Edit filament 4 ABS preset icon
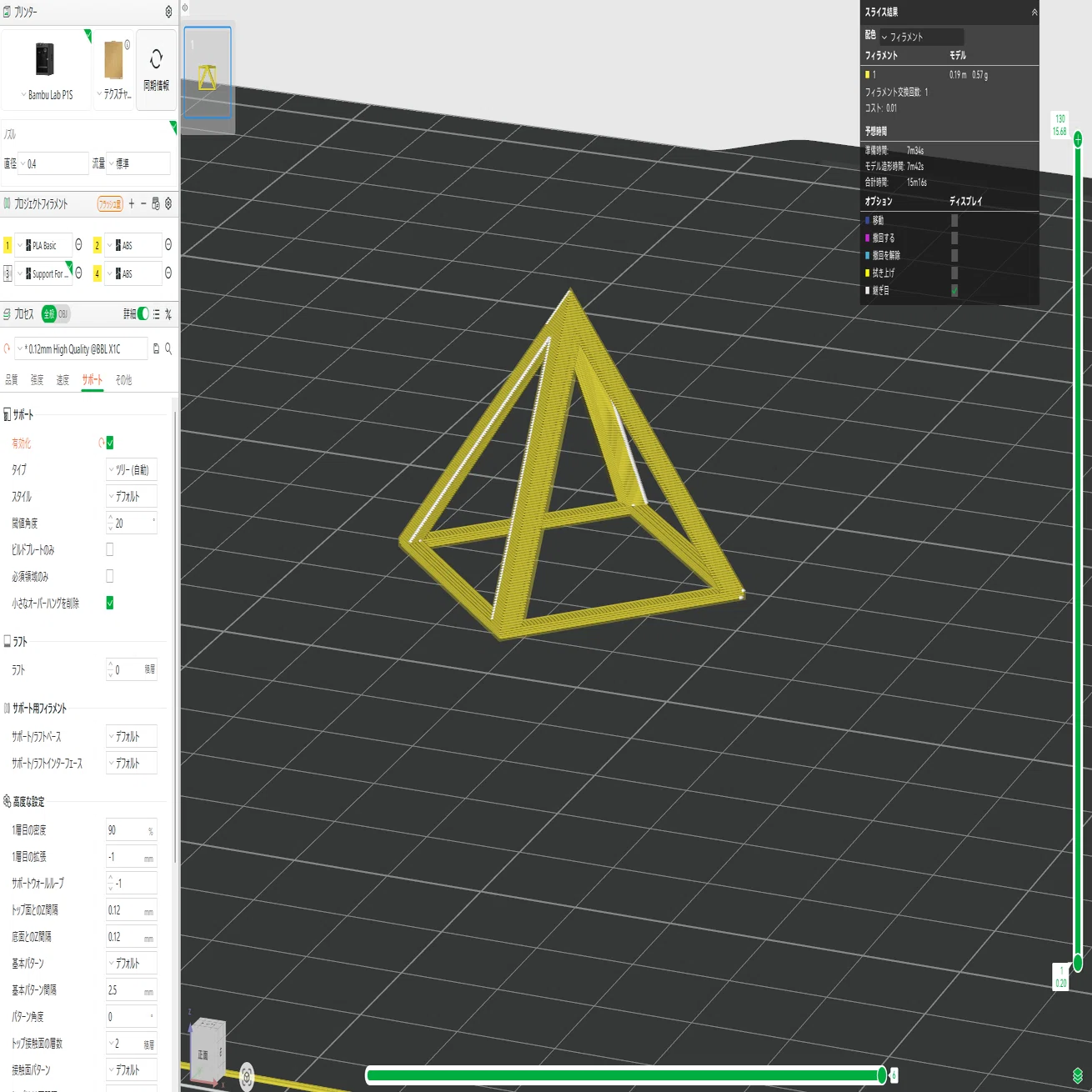 click(168, 273)
